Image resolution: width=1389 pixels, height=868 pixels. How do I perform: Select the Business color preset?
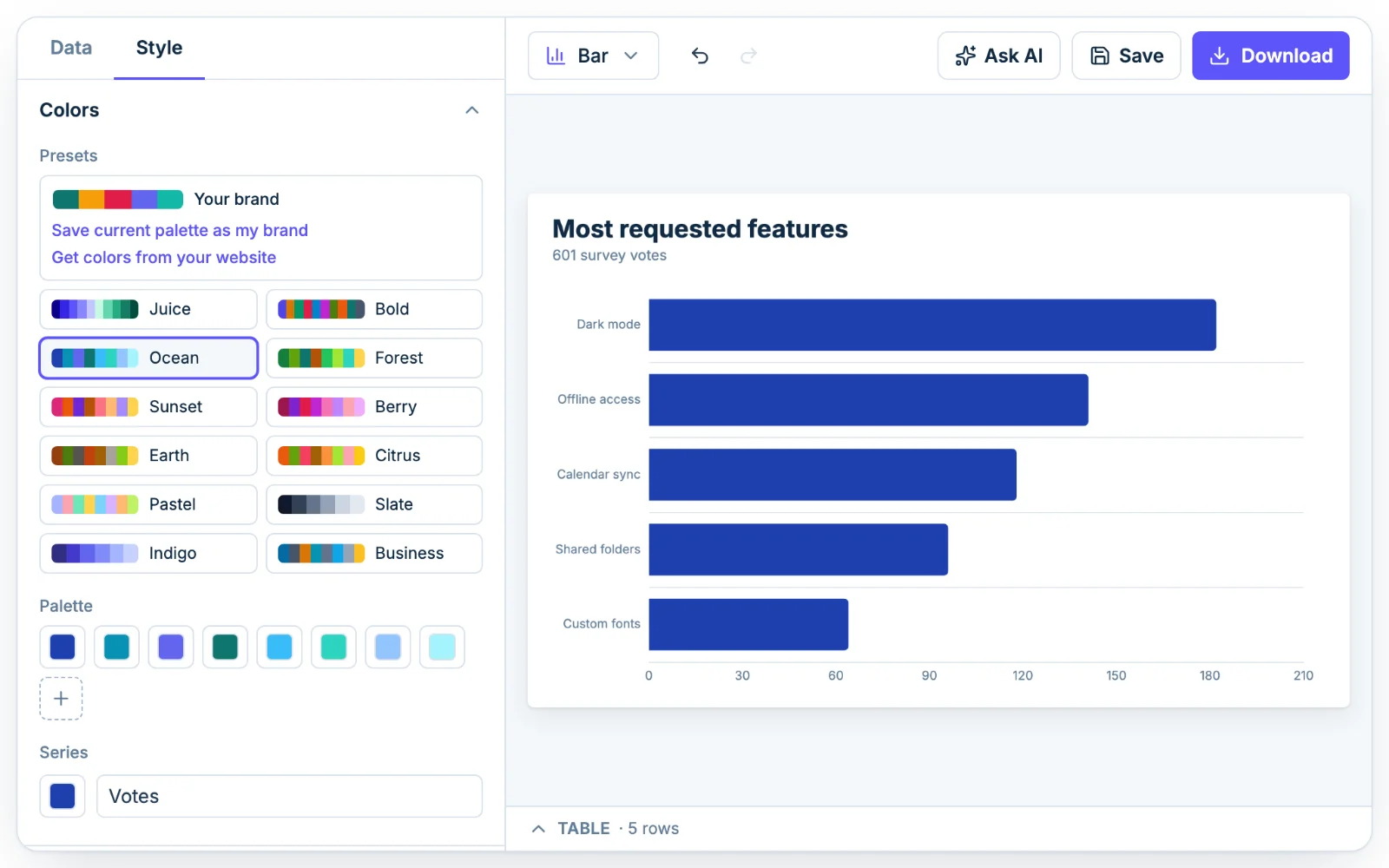[x=374, y=553]
